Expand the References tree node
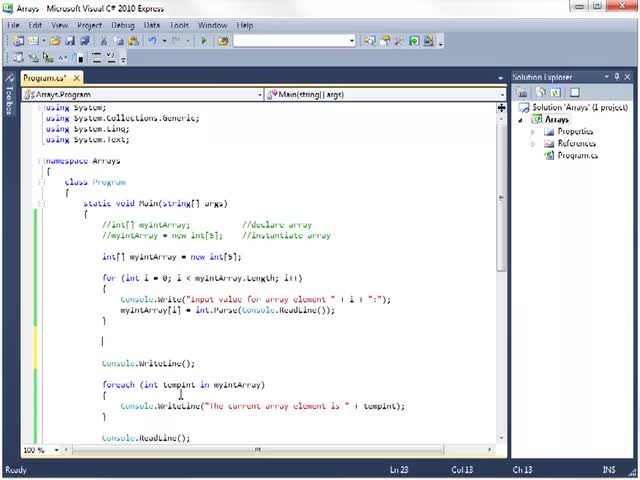Viewport: 640px width, 480px height. coord(534,144)
